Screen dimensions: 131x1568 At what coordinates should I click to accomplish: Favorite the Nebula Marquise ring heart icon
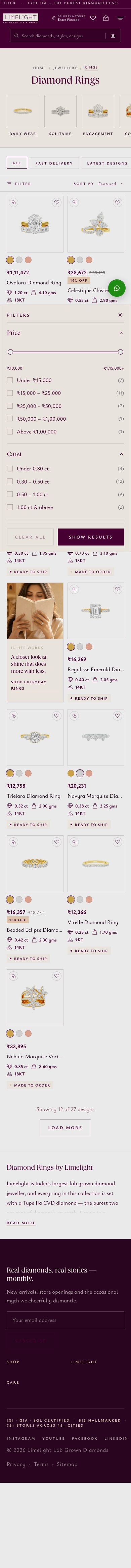coord(56,976)
